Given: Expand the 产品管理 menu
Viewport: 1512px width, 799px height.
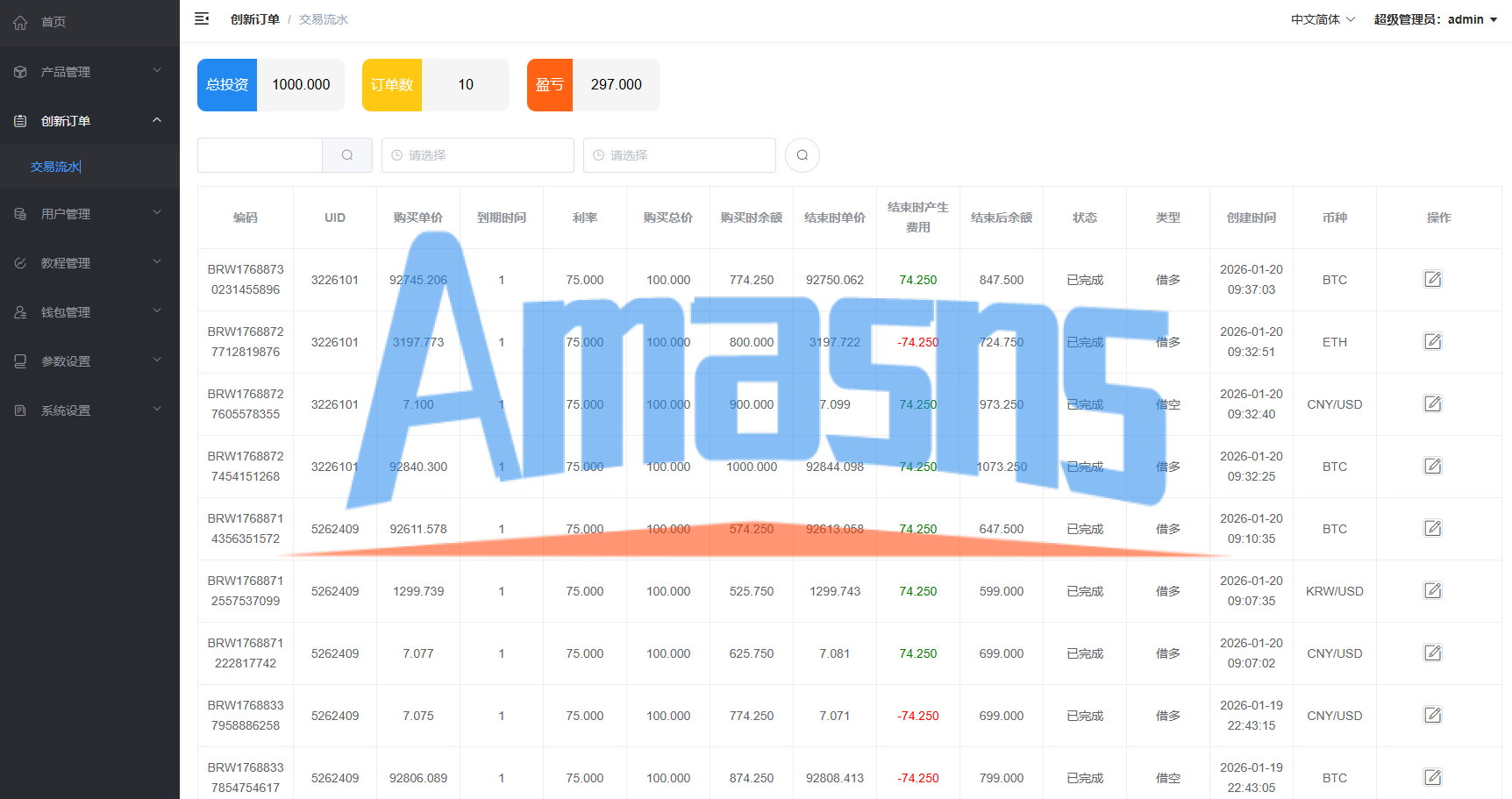Looking at the screenshot, I should point(89,71).
